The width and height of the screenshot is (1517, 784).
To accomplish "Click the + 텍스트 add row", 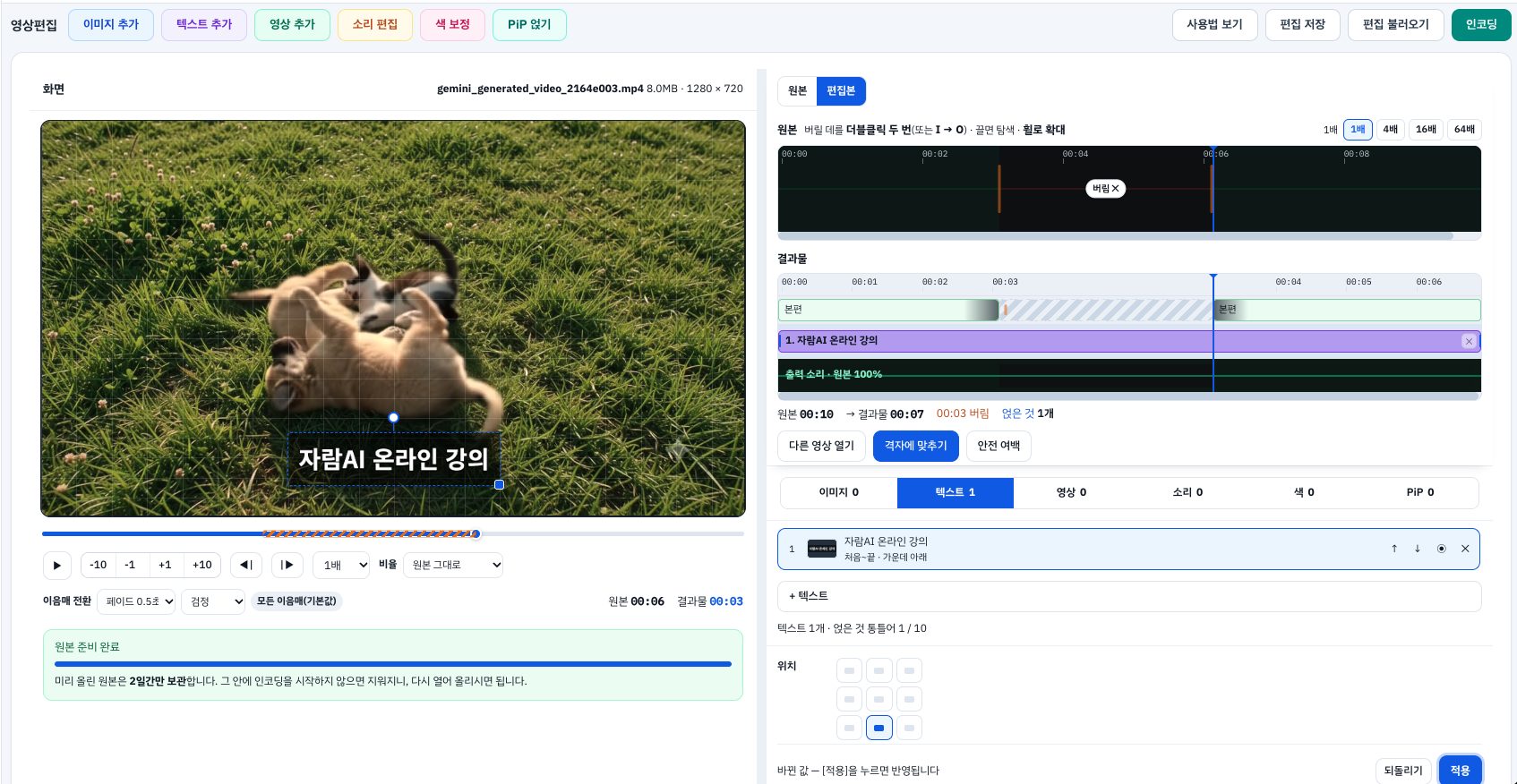I will pos(1129,596).
